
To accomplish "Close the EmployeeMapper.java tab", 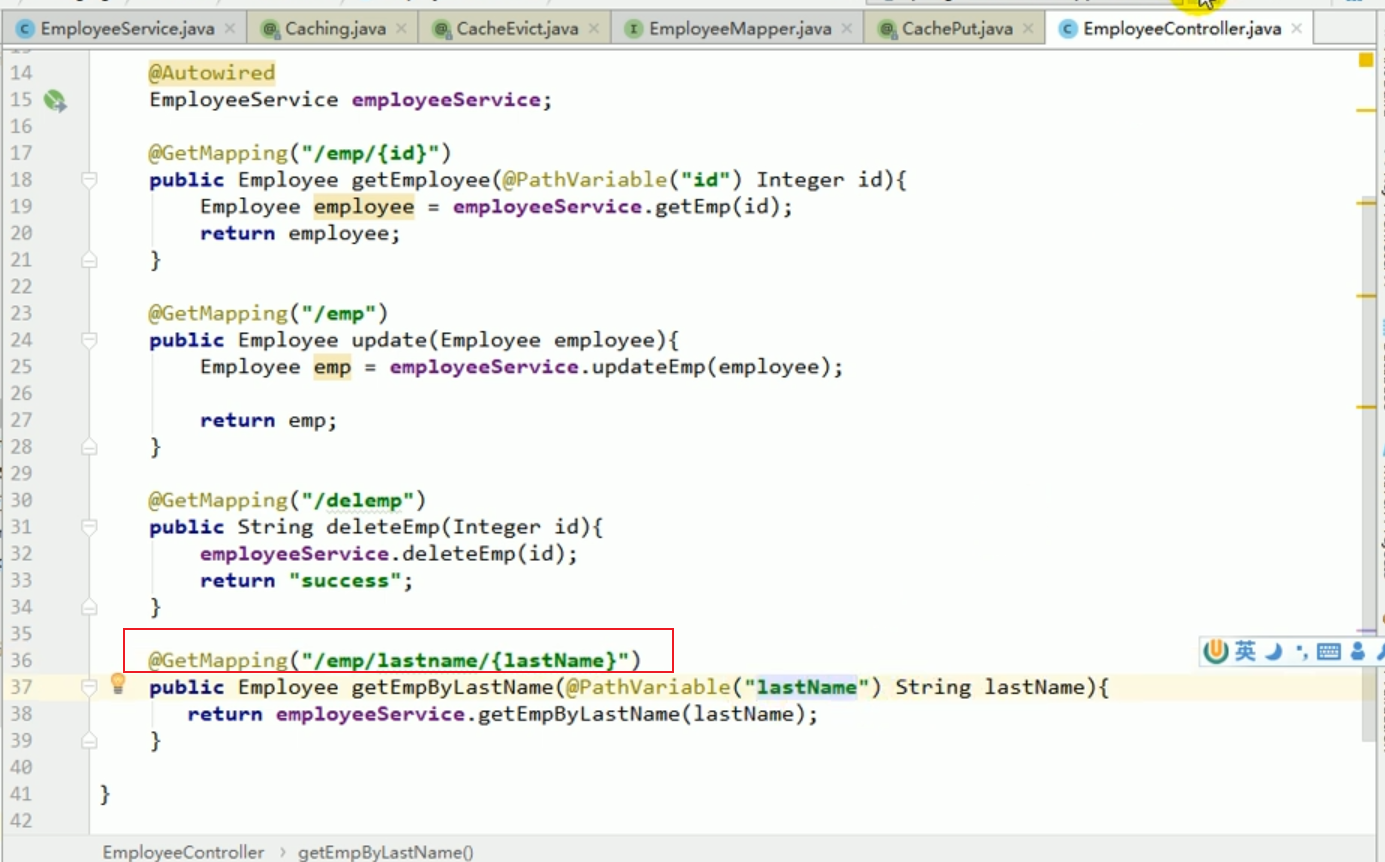I will coord(847,29).
